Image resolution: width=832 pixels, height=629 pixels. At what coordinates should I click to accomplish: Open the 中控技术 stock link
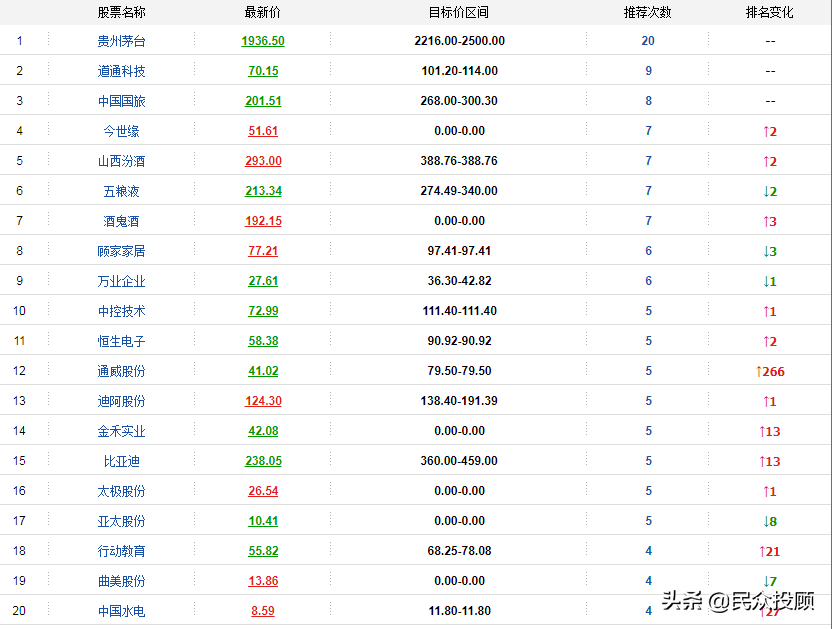click(122, 311)
